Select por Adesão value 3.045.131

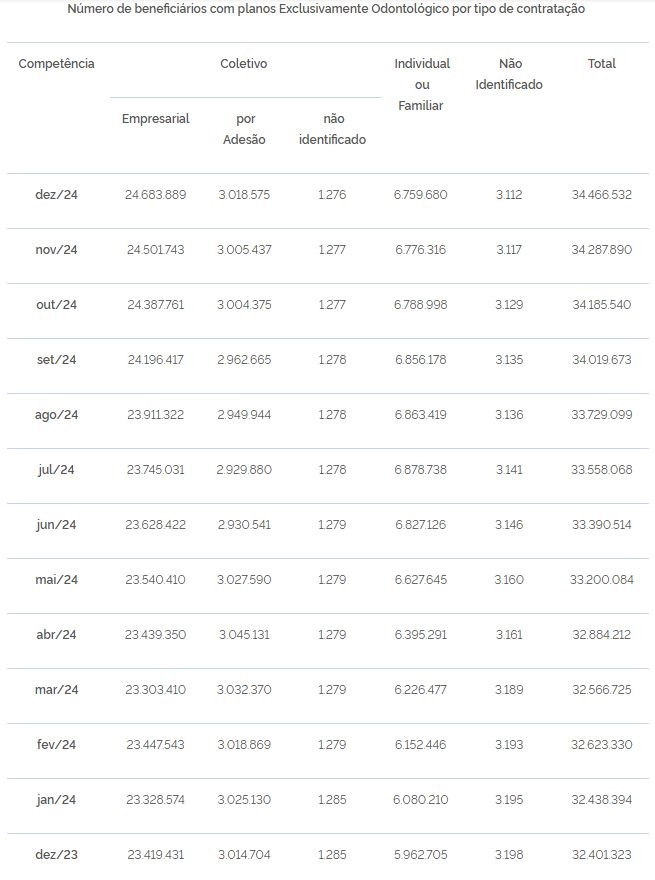click(244, 635)
